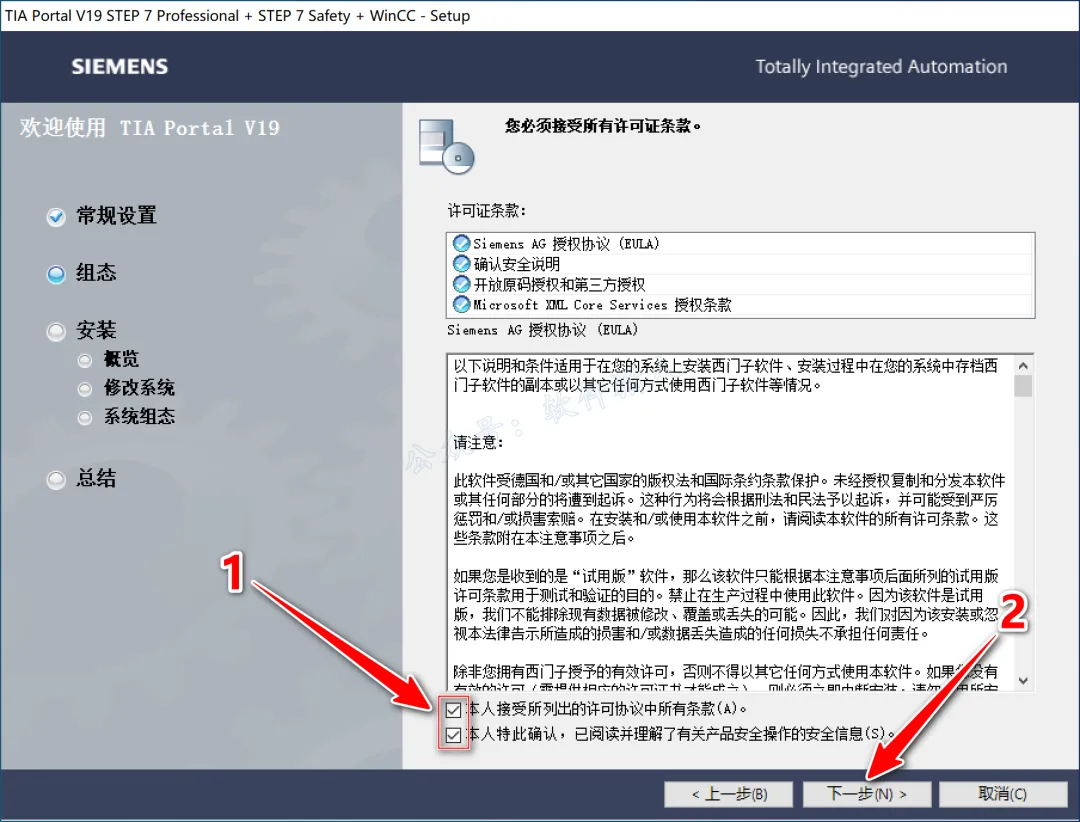Click status icon of 开放原码授权和第三方授权 entry
Image resolution: width=1080 pixels, height=822 pixels.
[461, 284]
